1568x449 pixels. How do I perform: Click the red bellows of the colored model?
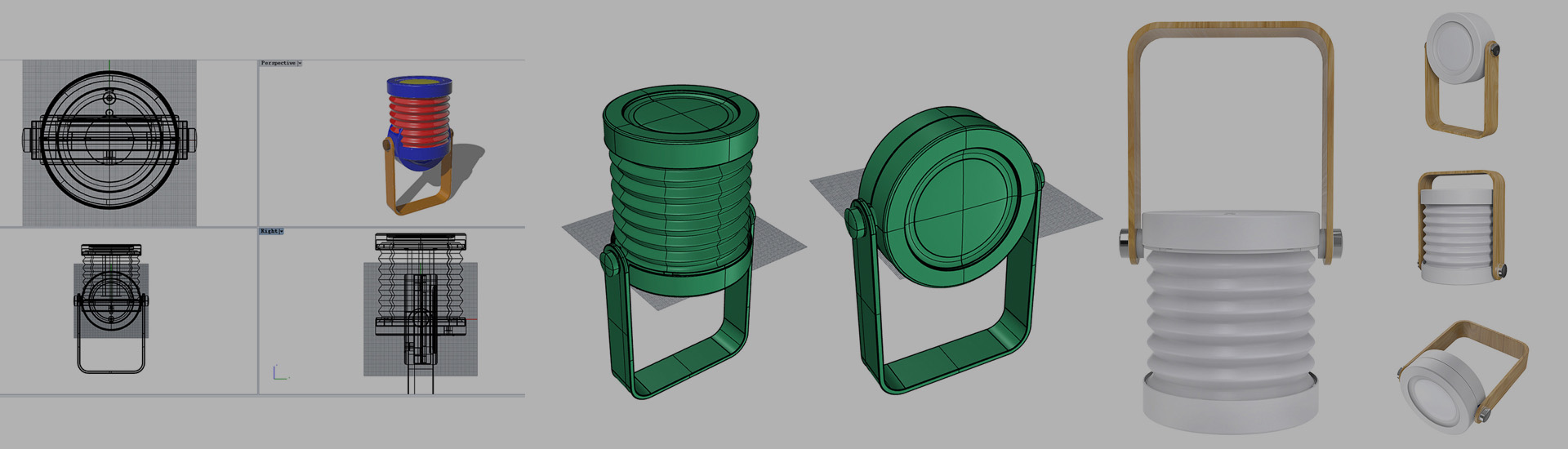(419, 118)
